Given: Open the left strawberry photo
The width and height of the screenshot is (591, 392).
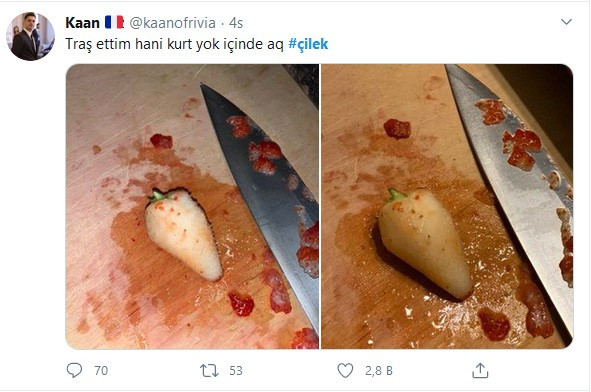Looking at the screenshot, I should [192, 206].
